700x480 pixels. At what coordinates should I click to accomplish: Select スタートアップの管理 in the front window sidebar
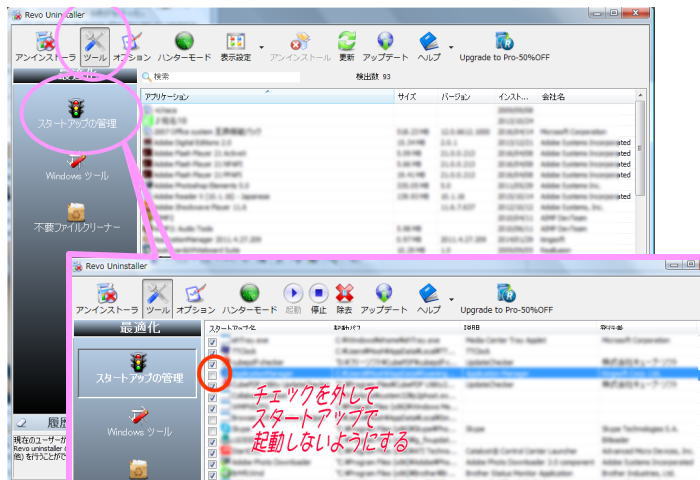(x=138, y=373)
